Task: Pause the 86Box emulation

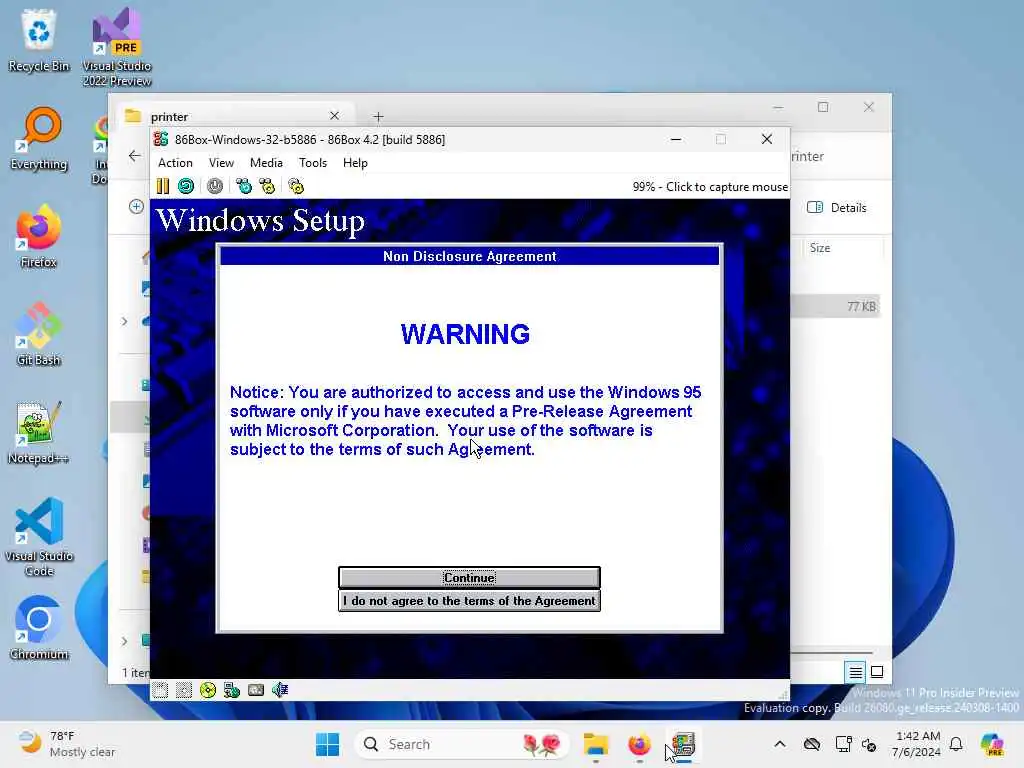Action: (x=163, y=187)
